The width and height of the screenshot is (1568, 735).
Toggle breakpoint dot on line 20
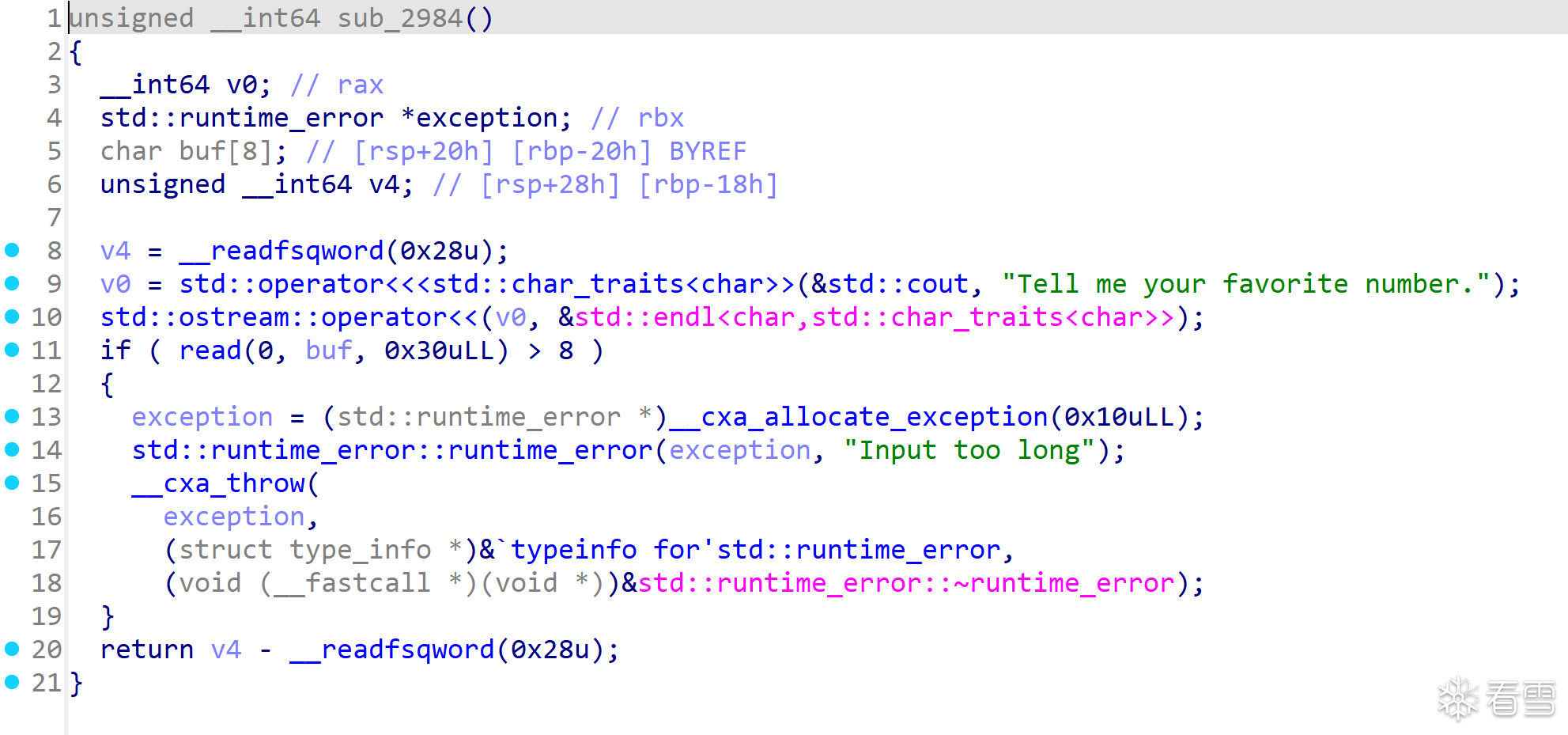point(12,649)
